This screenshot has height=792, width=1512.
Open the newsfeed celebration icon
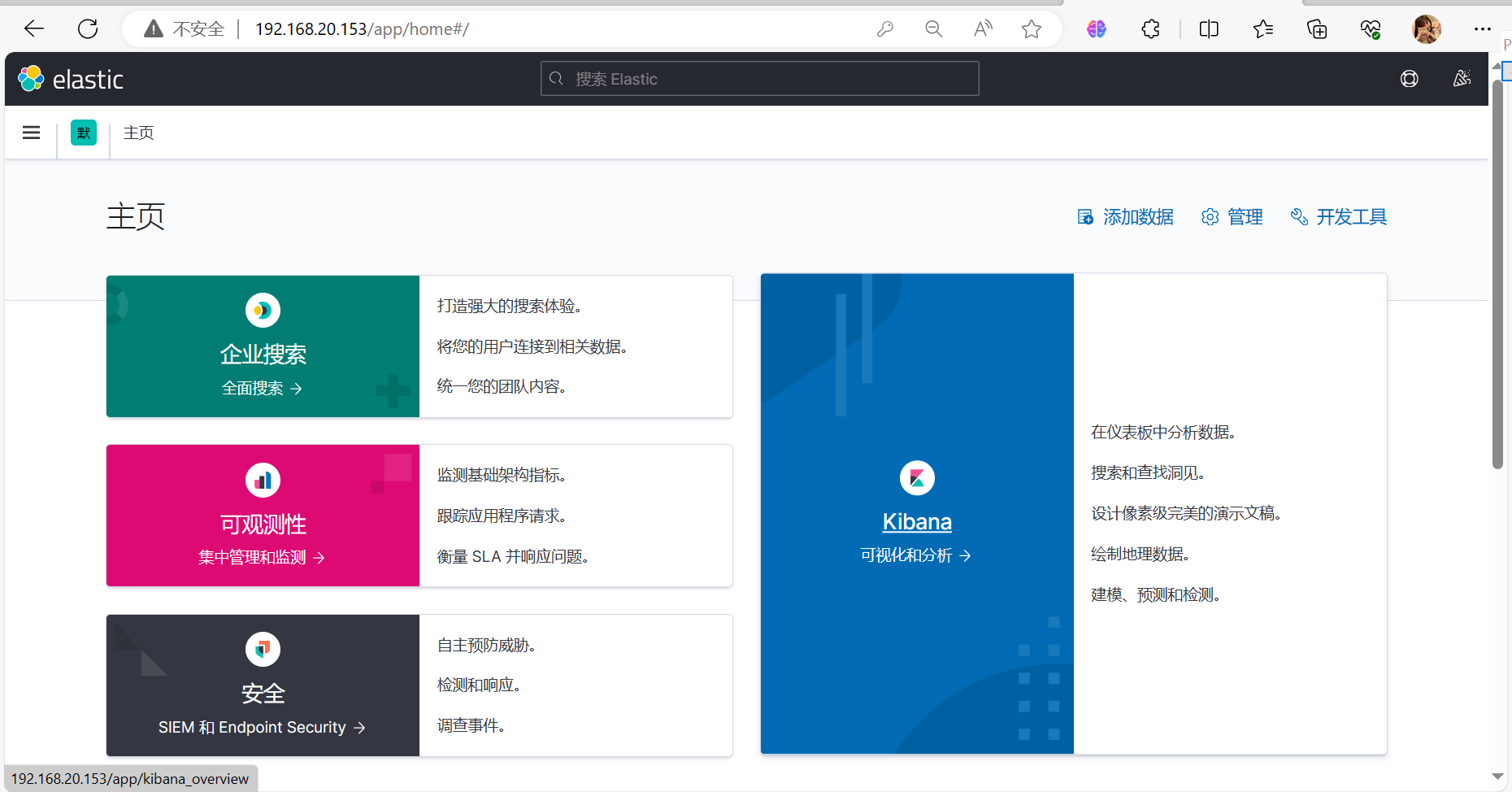[x=1462, y=79]
